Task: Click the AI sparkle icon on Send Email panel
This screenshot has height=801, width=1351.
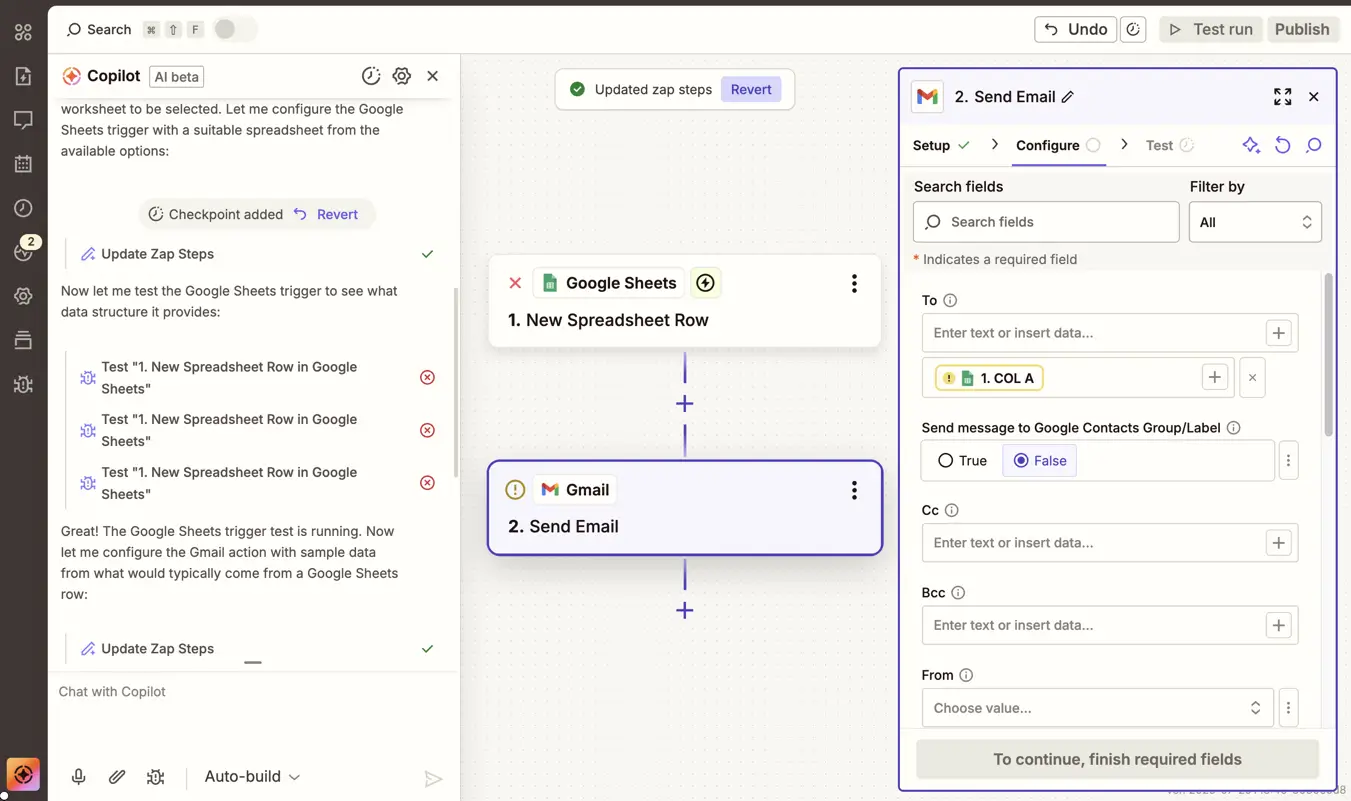Action: [1251, 145]
